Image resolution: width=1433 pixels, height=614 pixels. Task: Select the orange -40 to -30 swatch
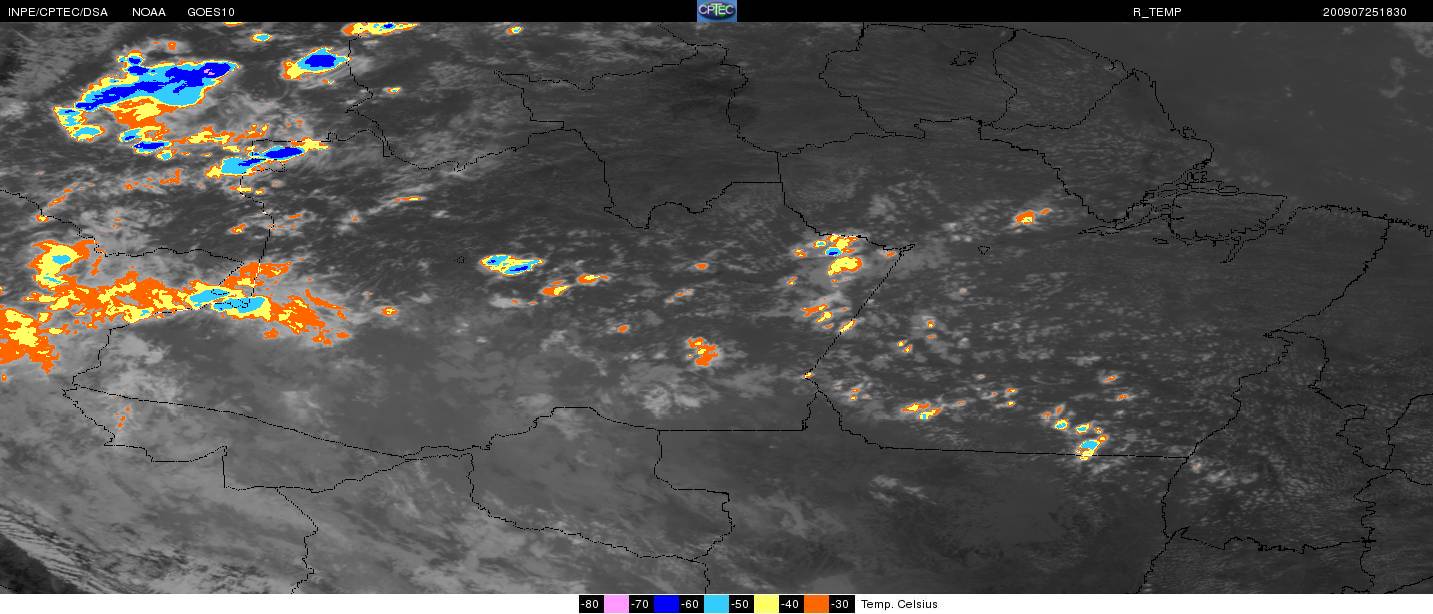point(816,604)
